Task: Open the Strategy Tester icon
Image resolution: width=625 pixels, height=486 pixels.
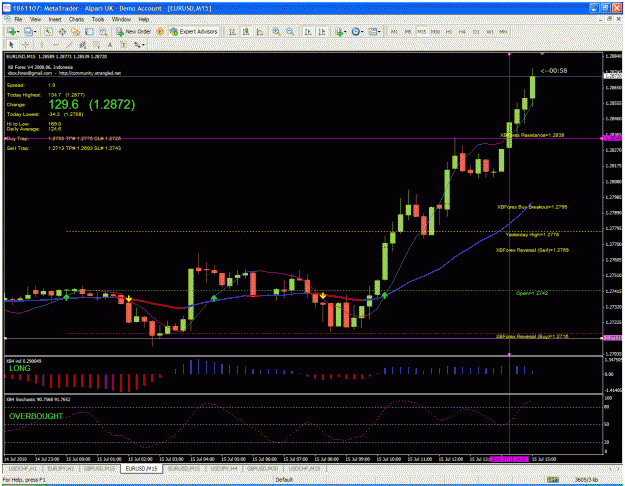Action: tap(103, 31)
